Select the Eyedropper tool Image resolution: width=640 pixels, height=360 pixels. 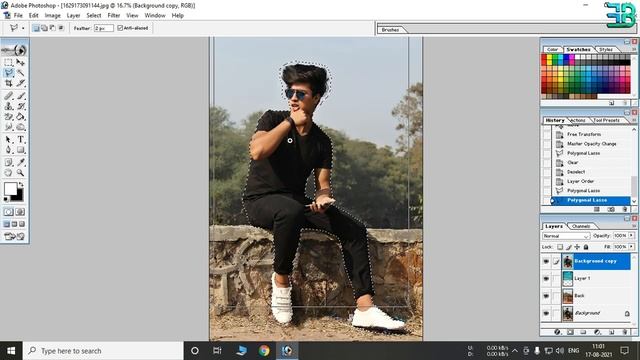pyautogui.click(x=20, y=162)
